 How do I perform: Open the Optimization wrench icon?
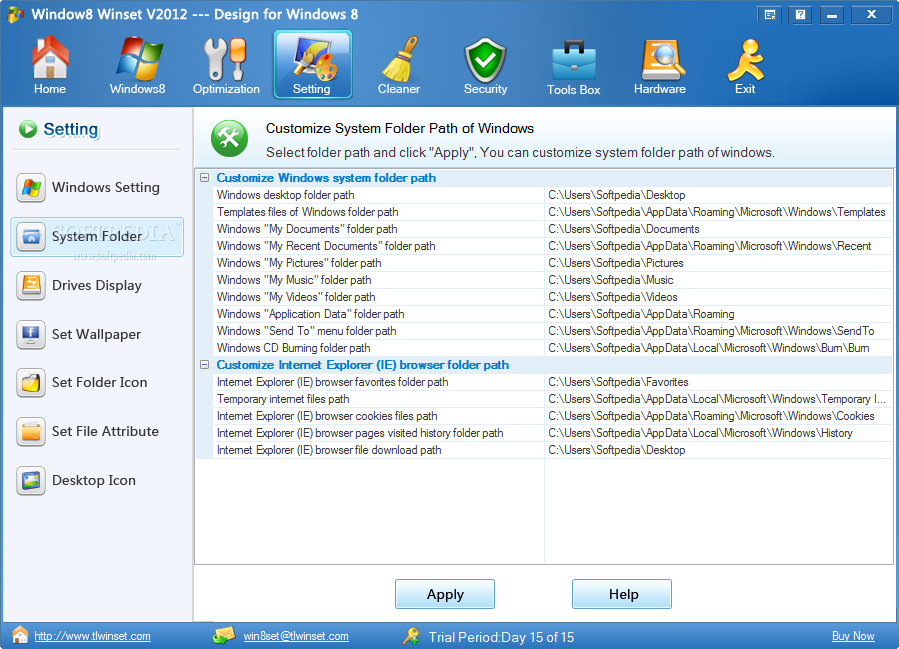tap(226, 58)
